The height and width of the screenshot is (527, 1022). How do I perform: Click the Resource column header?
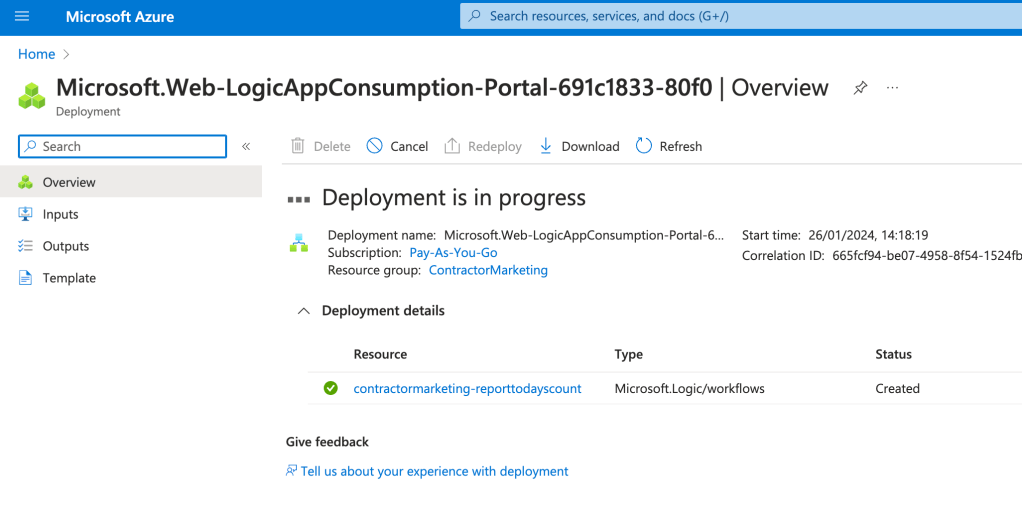pyautogui.click(x=380, y=354)
